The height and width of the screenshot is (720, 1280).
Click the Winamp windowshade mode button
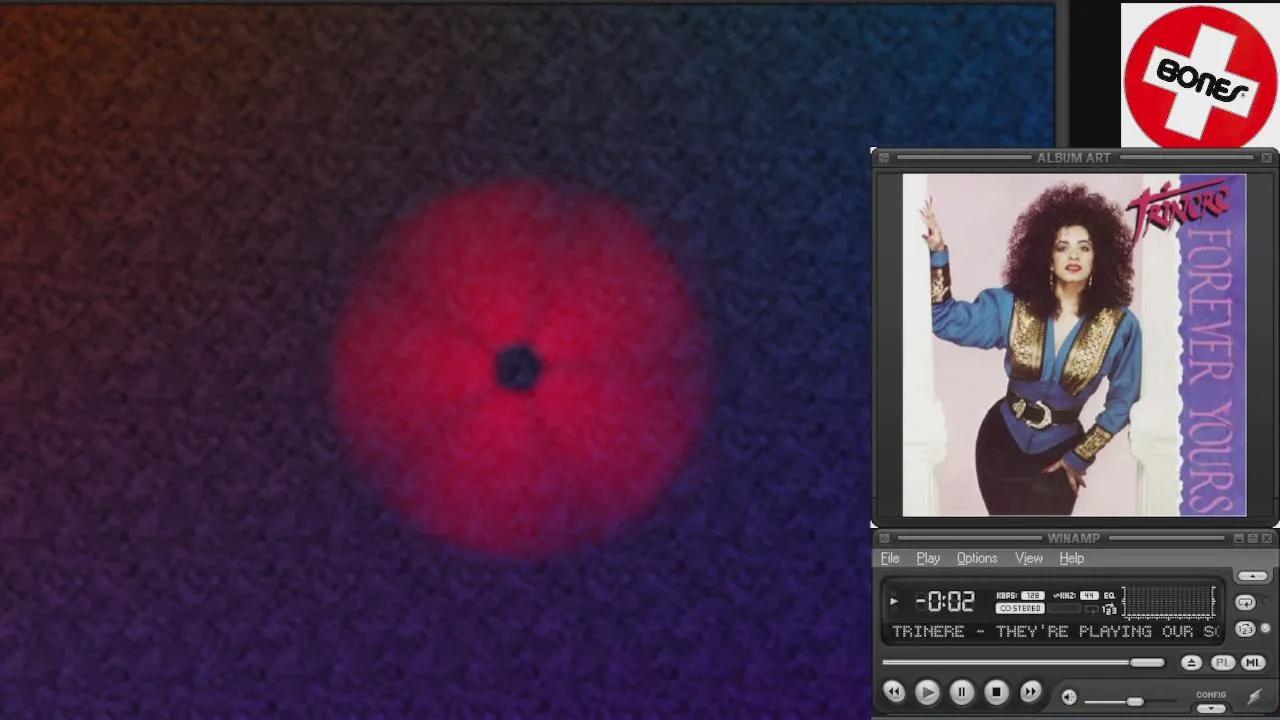(1252, 539)
